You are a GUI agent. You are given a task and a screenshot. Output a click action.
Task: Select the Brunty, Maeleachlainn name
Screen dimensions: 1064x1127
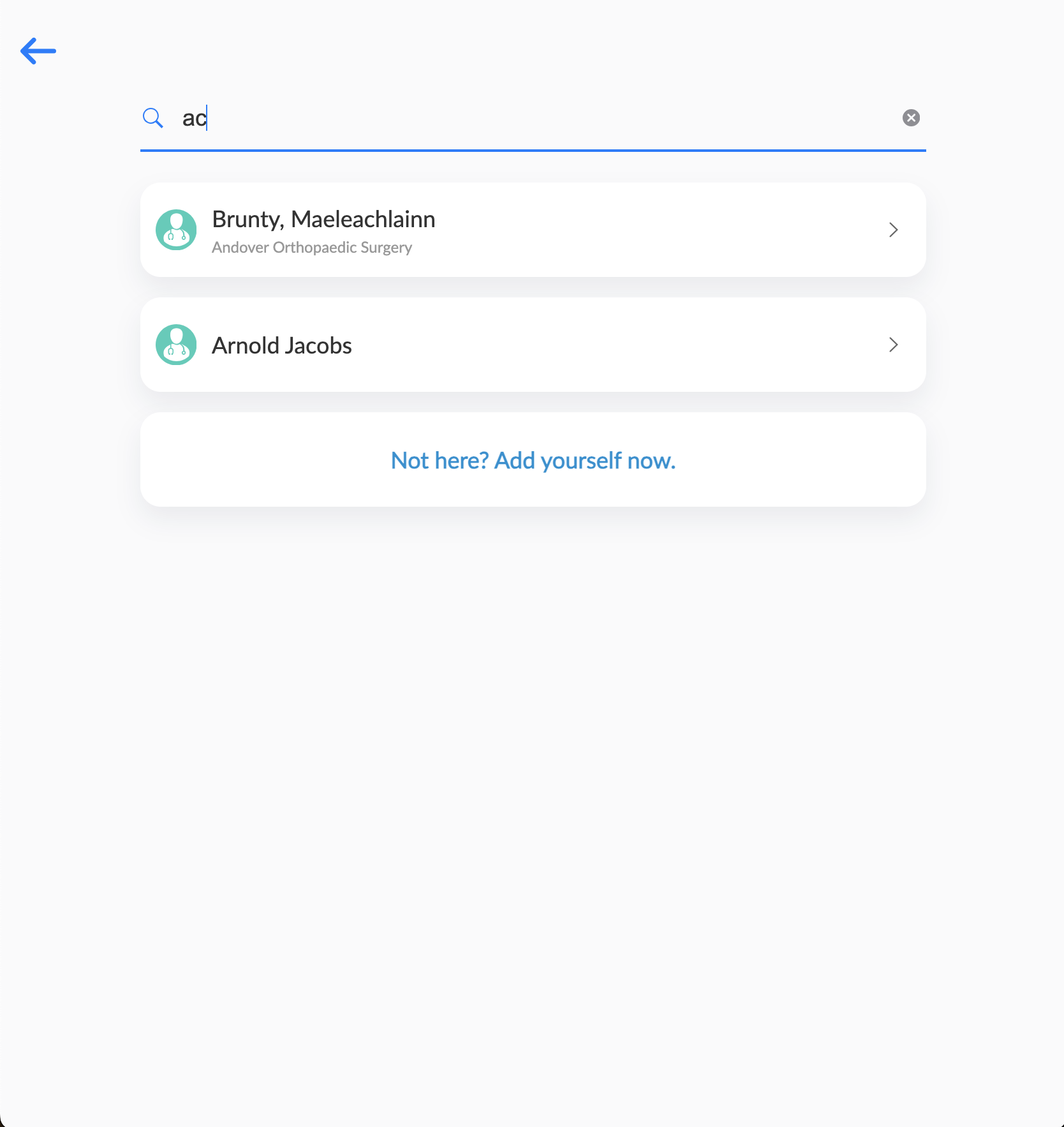[323, 220]
